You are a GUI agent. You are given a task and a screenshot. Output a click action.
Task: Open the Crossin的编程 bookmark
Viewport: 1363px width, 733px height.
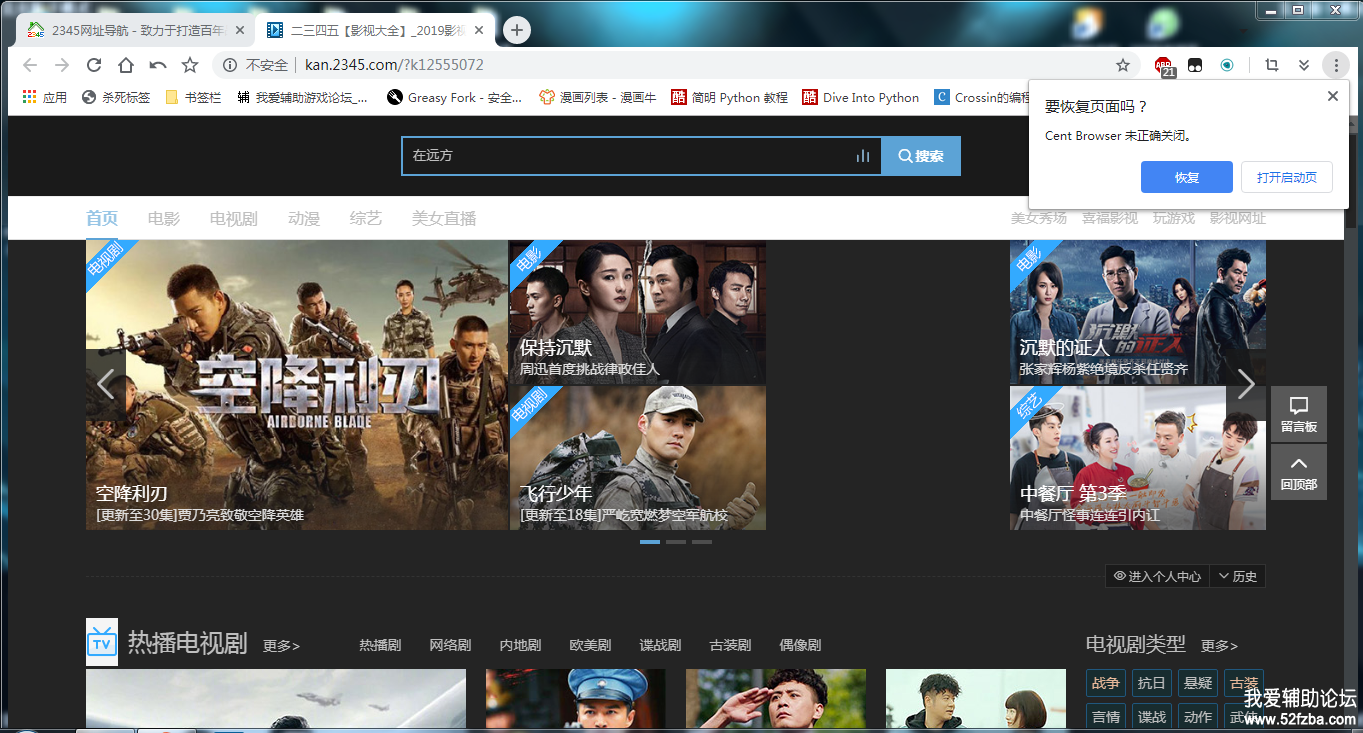click(982, 97)
